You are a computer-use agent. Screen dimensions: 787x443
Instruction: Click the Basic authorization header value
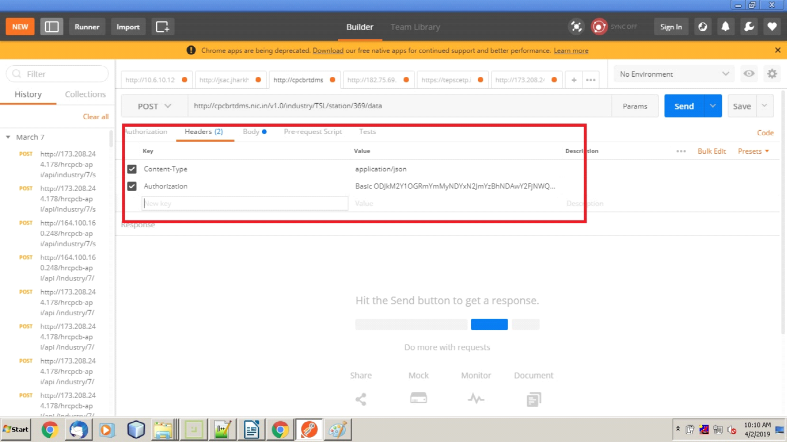[455, 186]
